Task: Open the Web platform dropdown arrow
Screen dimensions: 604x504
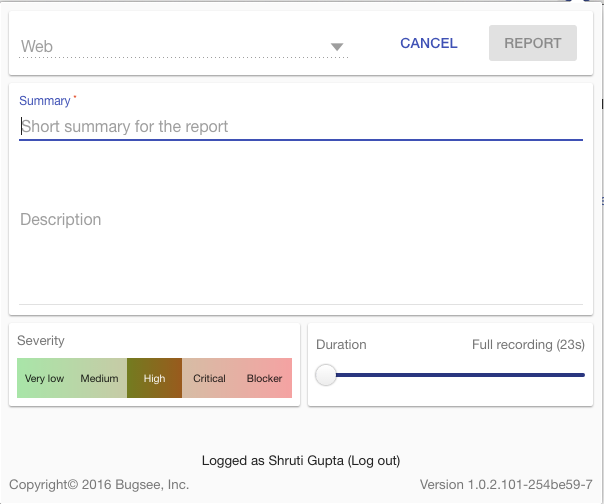Action: coord(337,47)
